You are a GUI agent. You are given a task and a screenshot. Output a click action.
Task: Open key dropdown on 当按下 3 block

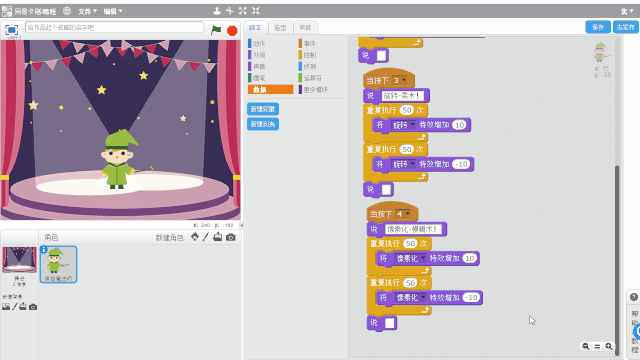tap(400, 80)
